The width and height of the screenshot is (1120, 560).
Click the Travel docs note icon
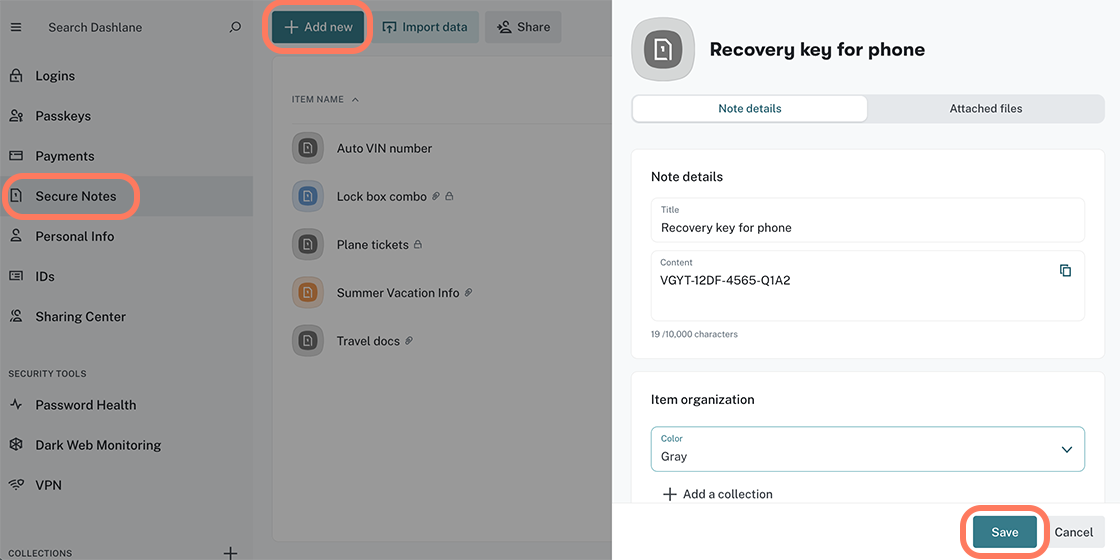[x=308, y=341]
